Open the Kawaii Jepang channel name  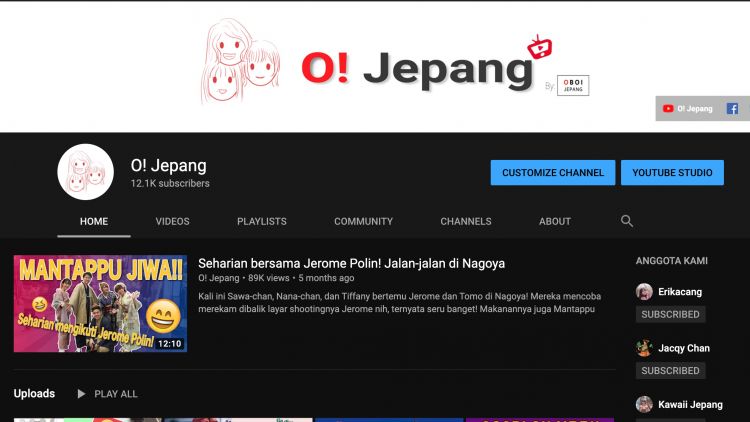point(690,405)
